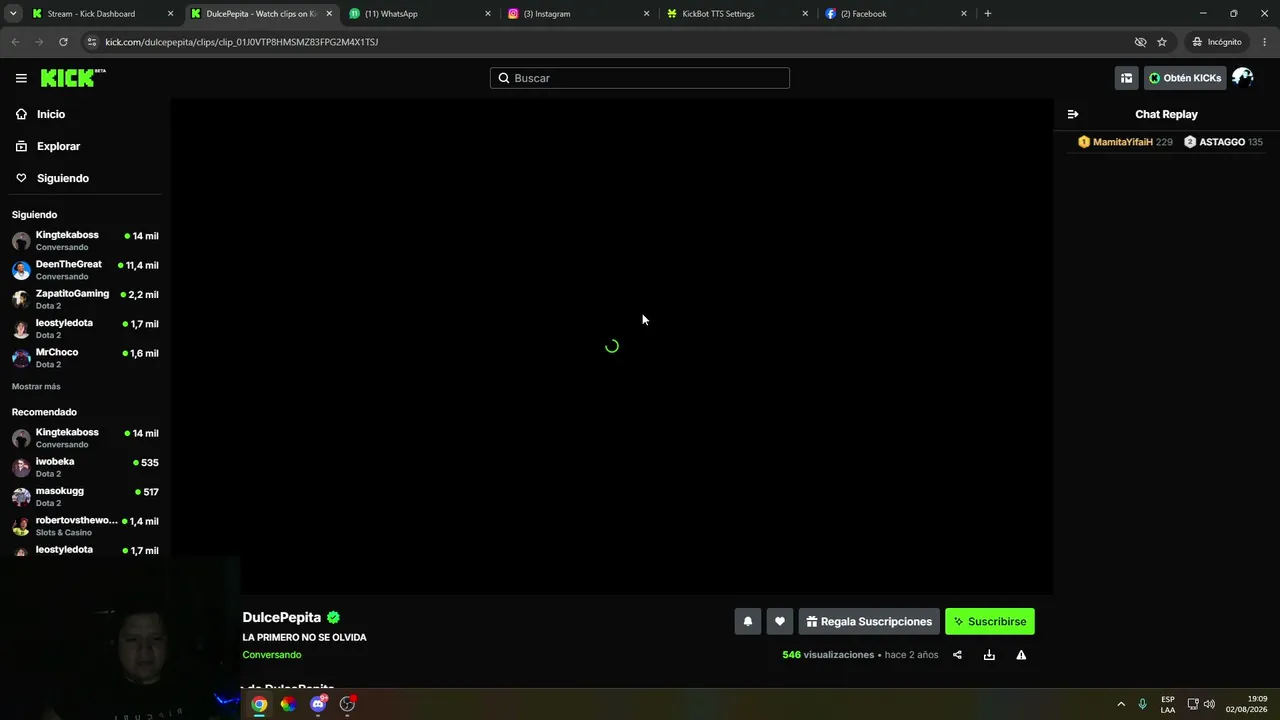Open DeenTheGreat's channel from the sidebar
Screen dimensions: 1280x720
[x=85, y=270]
